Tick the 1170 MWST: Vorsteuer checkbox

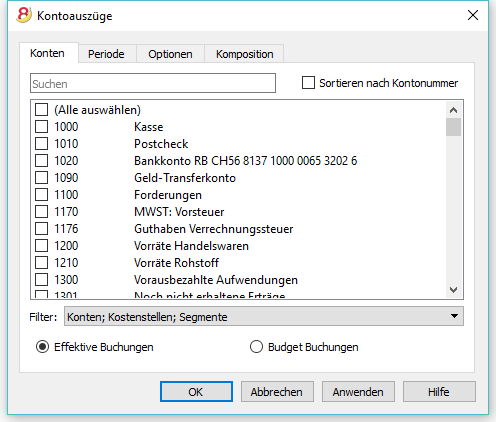pos(41,212)
